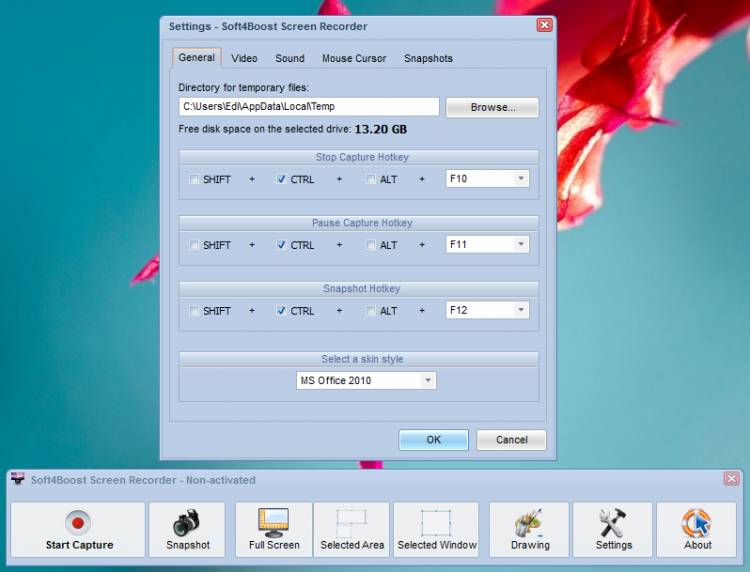Image resolution: width=750 pixels, height=572 pixels.
Task: Close the Settings dialog window
Action: click(544, 25)
